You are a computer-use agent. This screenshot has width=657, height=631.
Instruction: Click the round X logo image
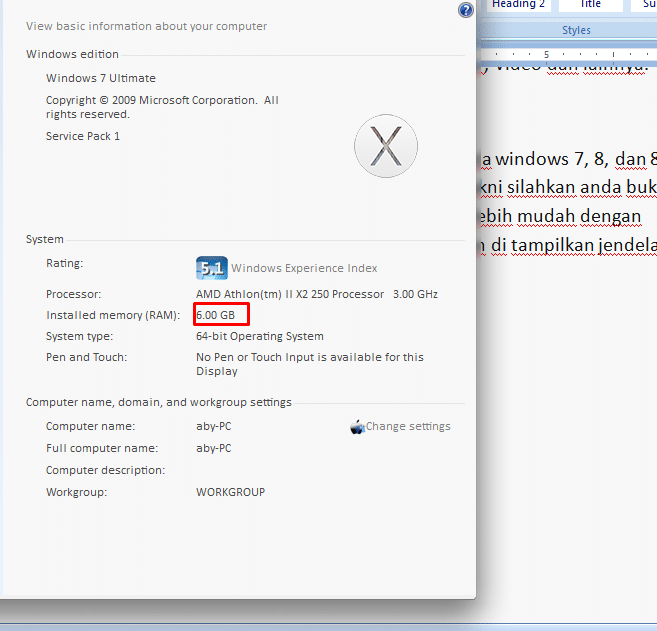tap(386, 146)
